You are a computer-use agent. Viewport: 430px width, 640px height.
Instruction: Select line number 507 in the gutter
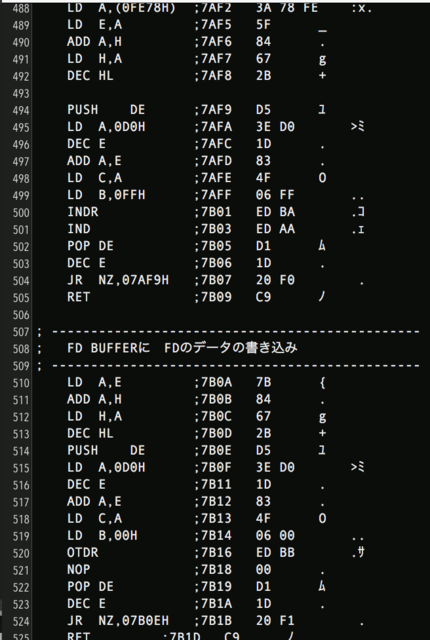pyautogui.click(x=21, y=332)
